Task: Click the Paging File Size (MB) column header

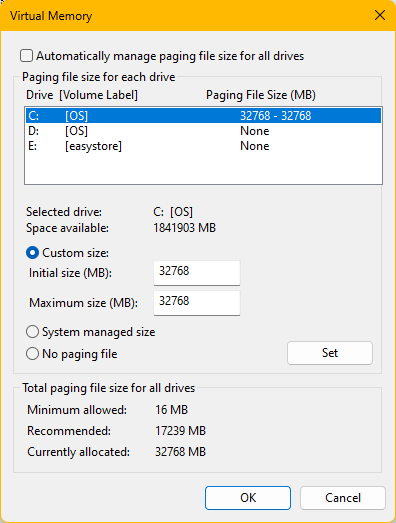Action: pyautogui.click(x=261, y=95)
